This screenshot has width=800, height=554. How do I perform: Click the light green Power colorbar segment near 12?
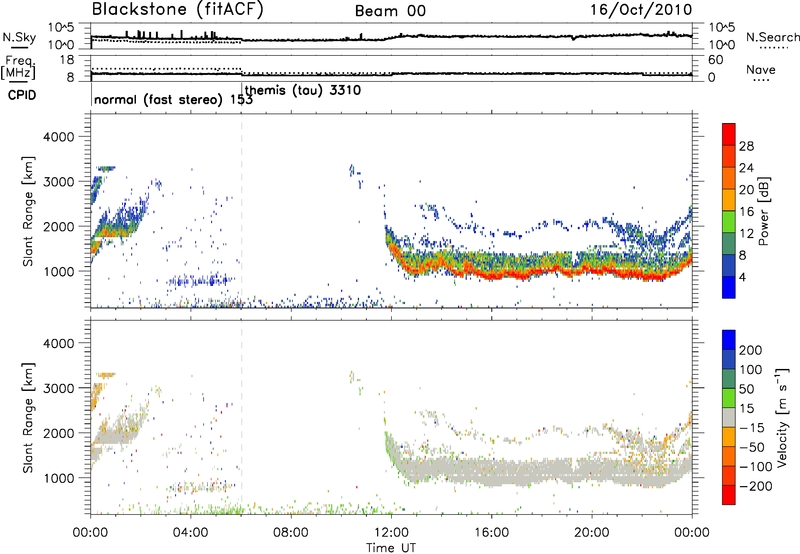coord(729,222)
